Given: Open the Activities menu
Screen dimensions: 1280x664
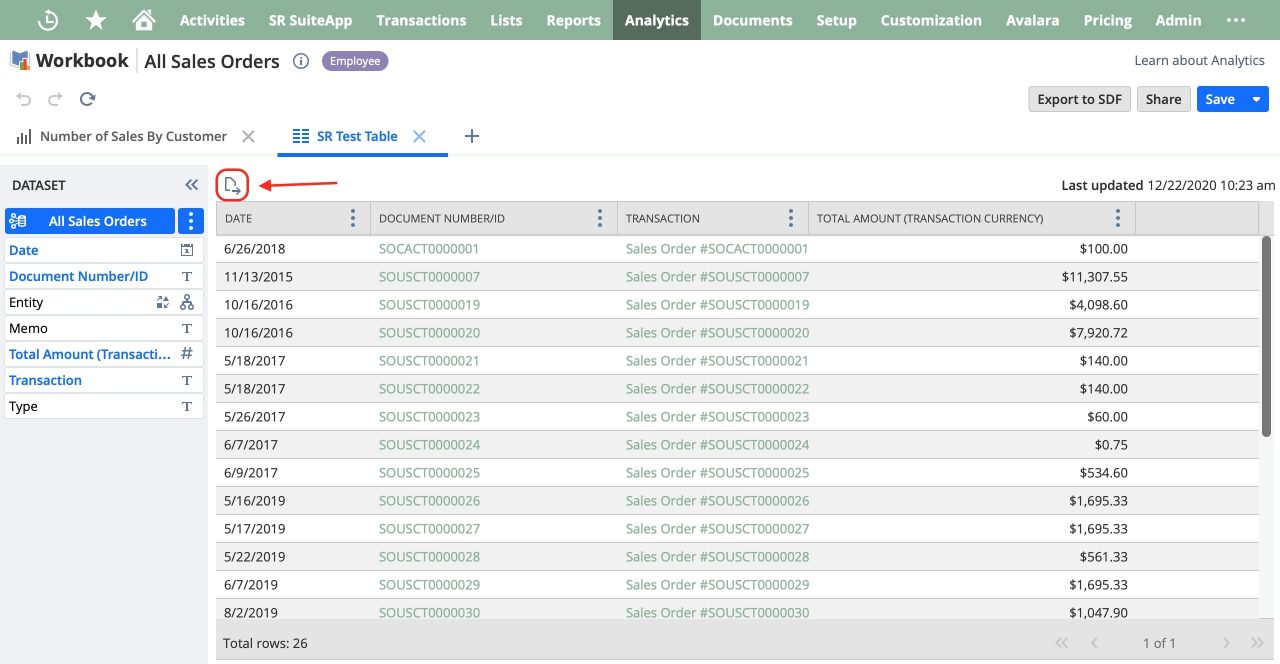Looking at the screenshot, I should pyautogui.click(x=212, y=20).
